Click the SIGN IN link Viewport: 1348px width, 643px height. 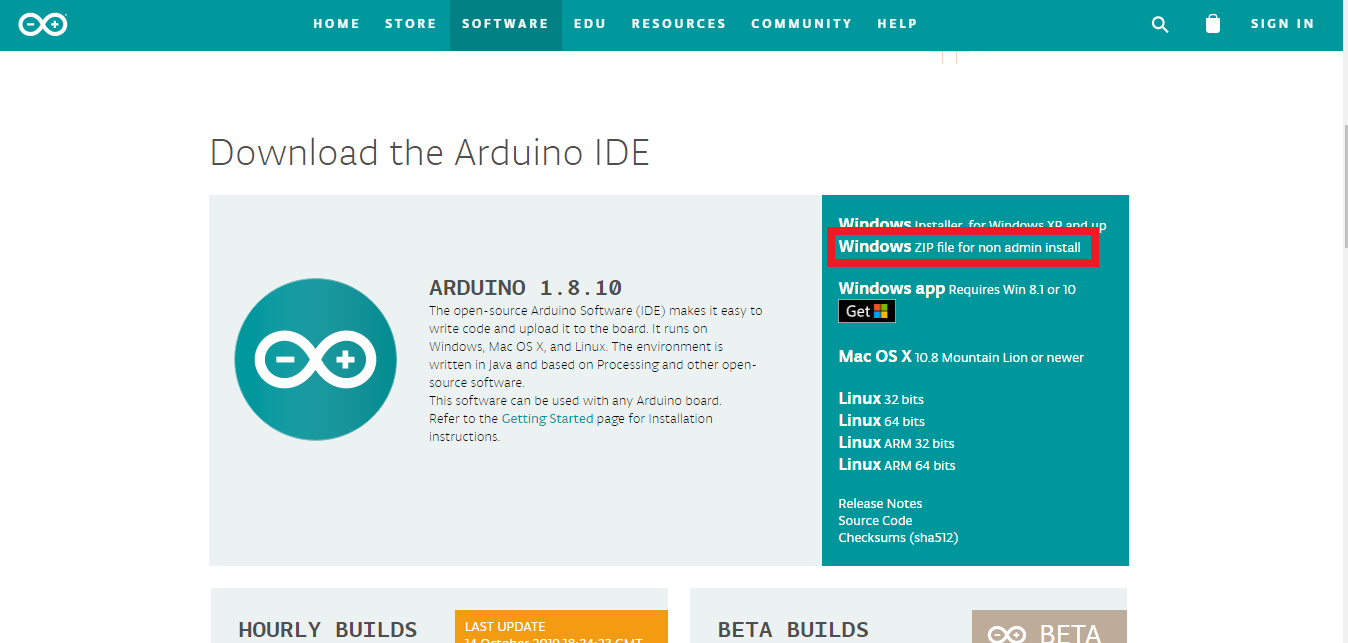point(1282,24)
